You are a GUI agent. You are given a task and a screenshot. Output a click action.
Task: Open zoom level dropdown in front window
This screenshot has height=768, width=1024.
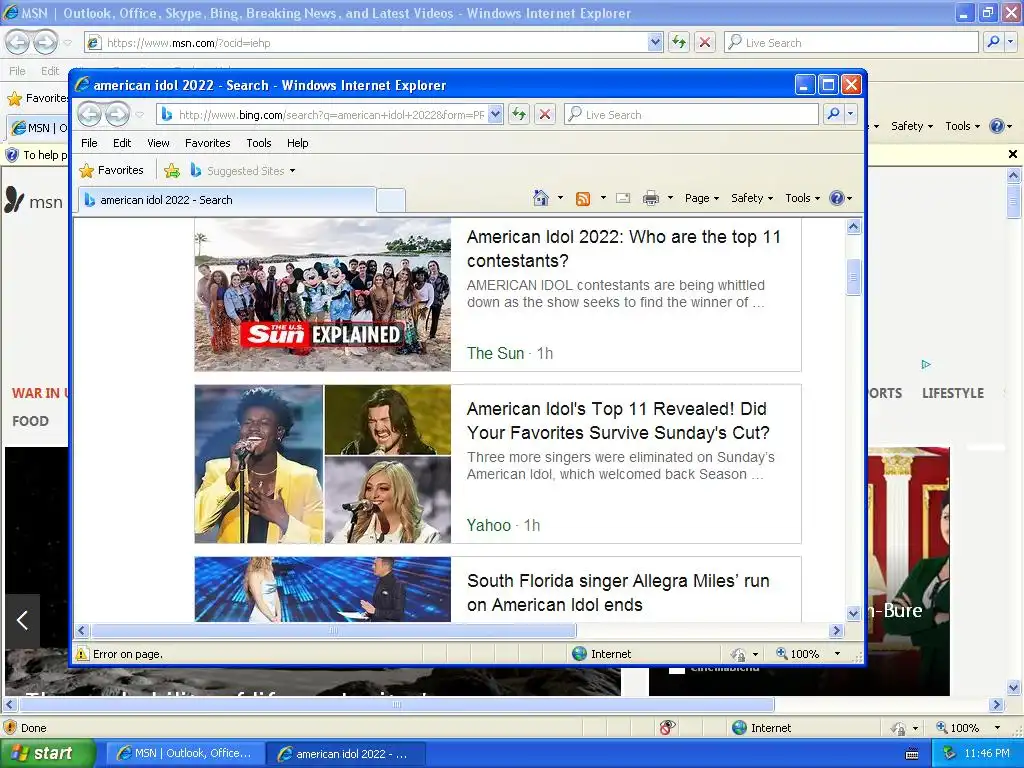pyautogui.click(x=837, y=654)
